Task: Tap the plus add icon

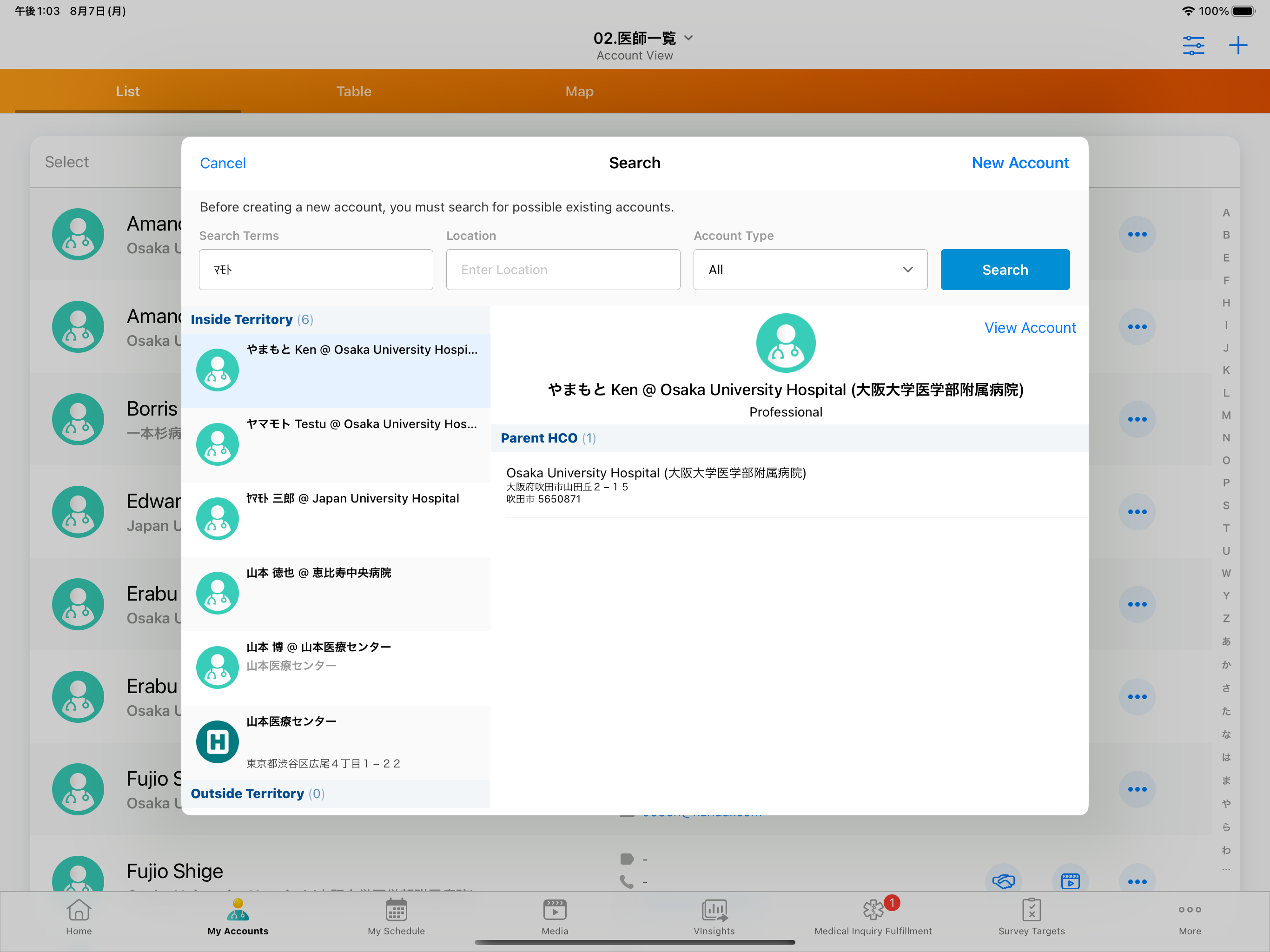Action: click(1237, 45)
